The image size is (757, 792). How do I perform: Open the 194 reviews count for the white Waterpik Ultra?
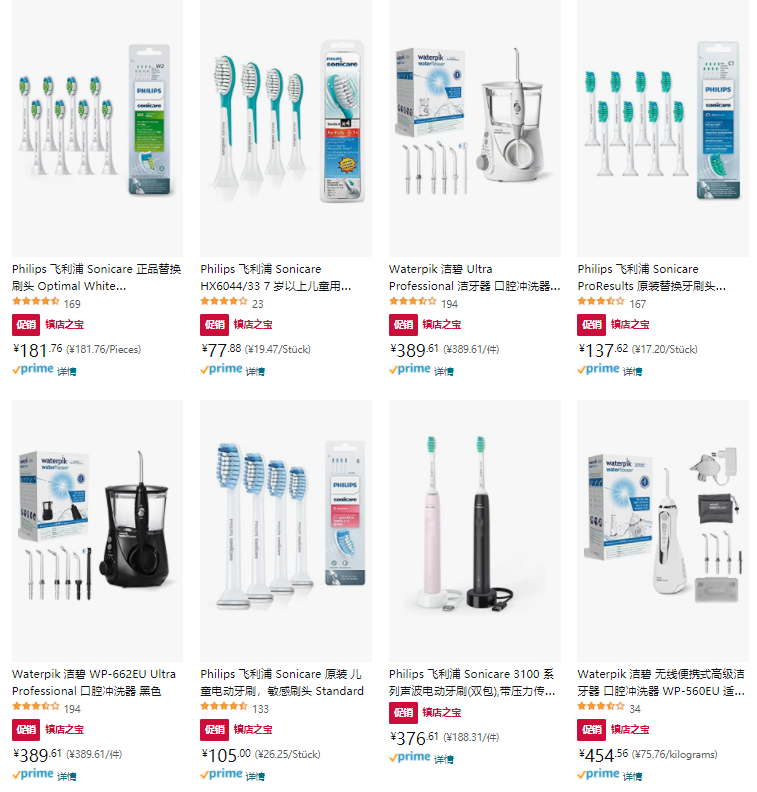[449, 304]
